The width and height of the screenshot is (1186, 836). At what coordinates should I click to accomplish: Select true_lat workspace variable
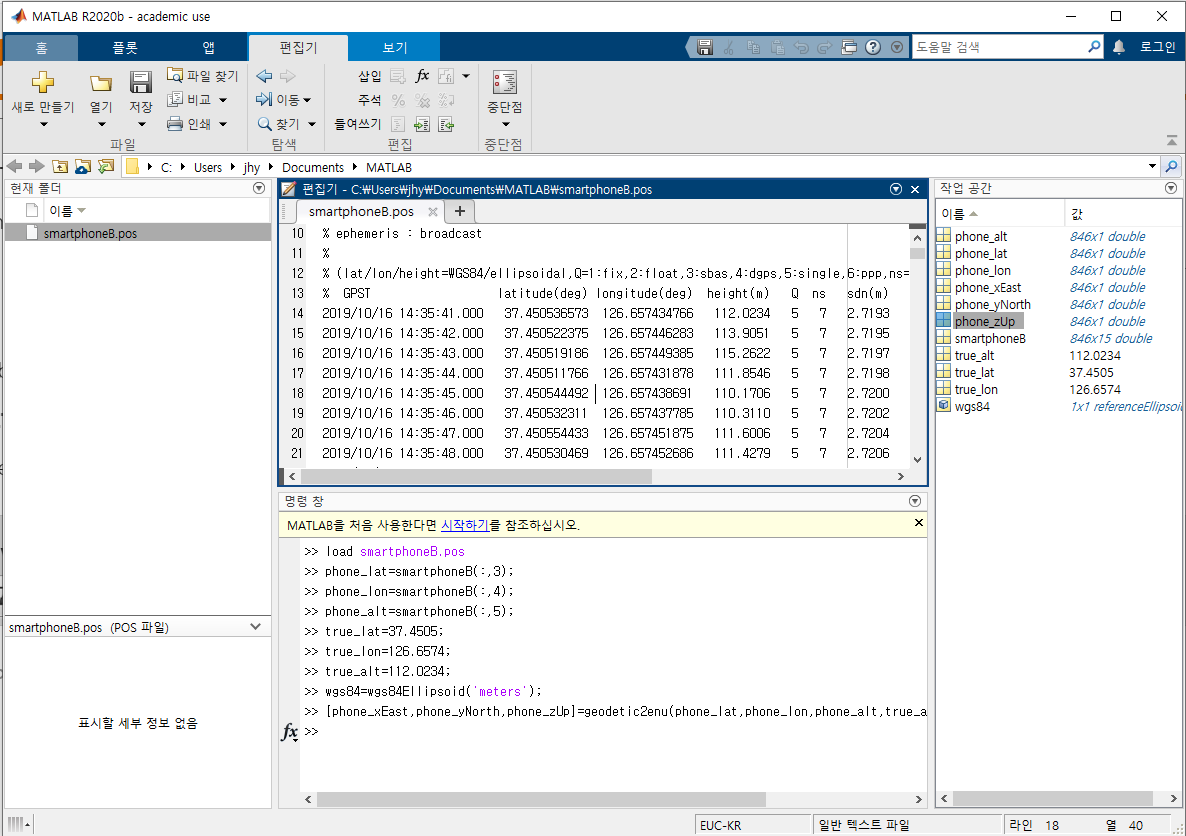tap(974, 372)
